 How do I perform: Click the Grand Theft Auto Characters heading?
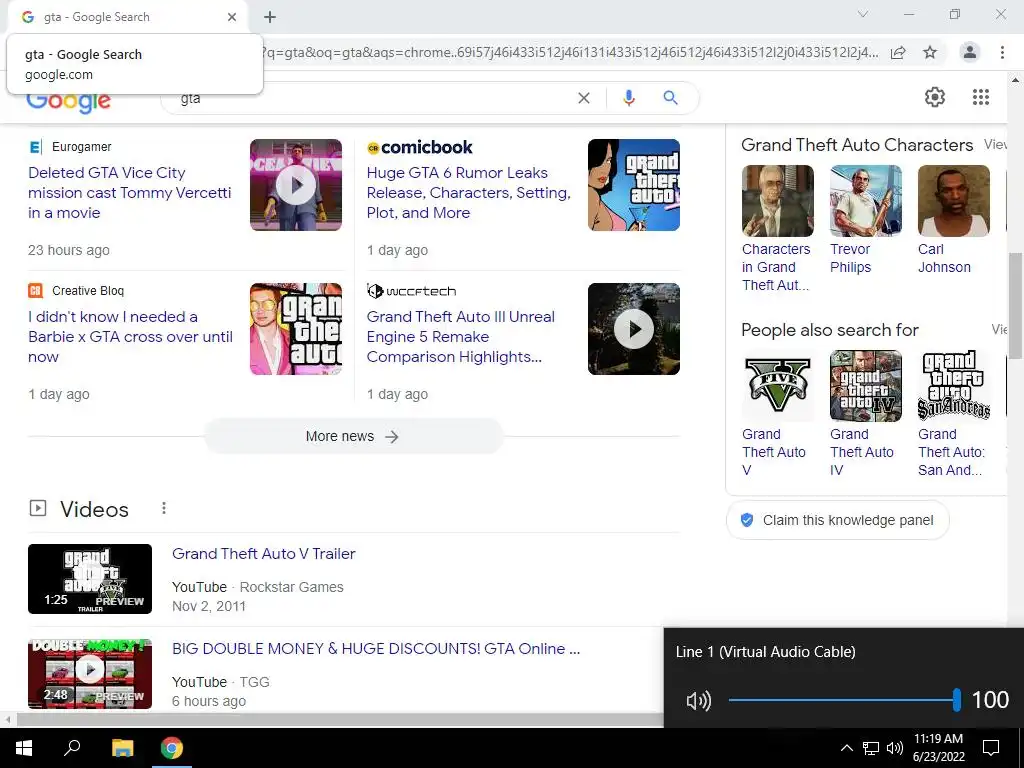(x=857, y=145)
